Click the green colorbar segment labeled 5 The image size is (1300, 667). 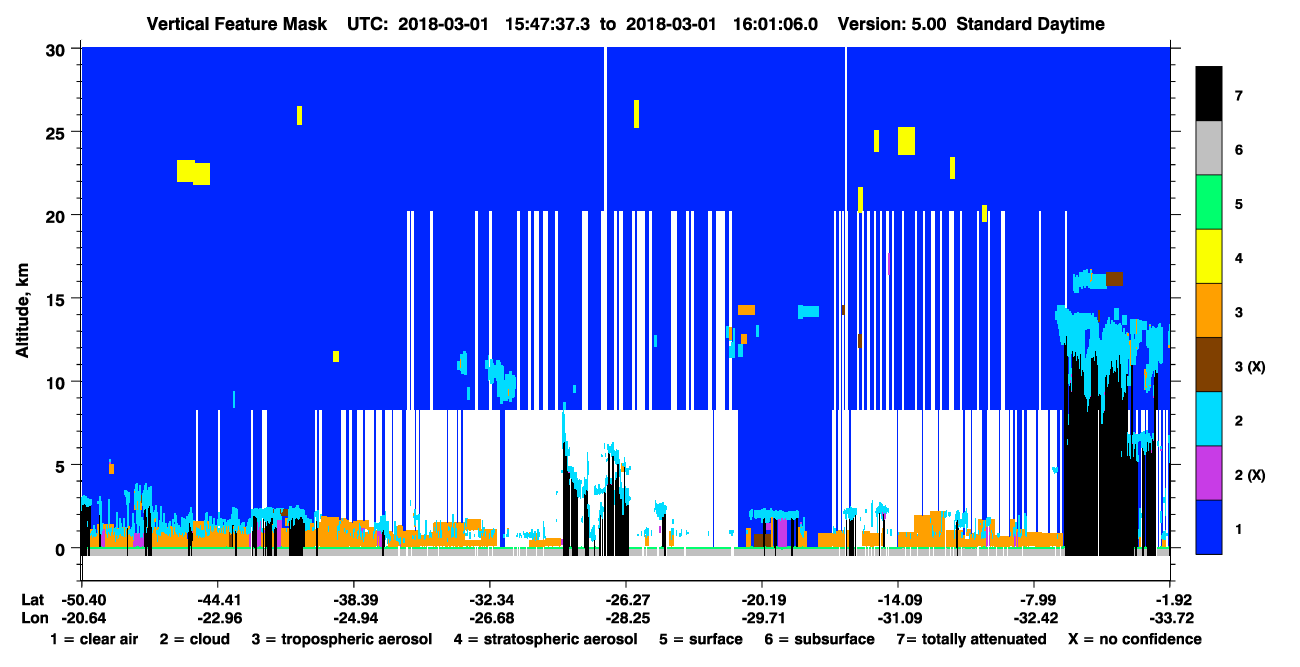point(1209,202)
